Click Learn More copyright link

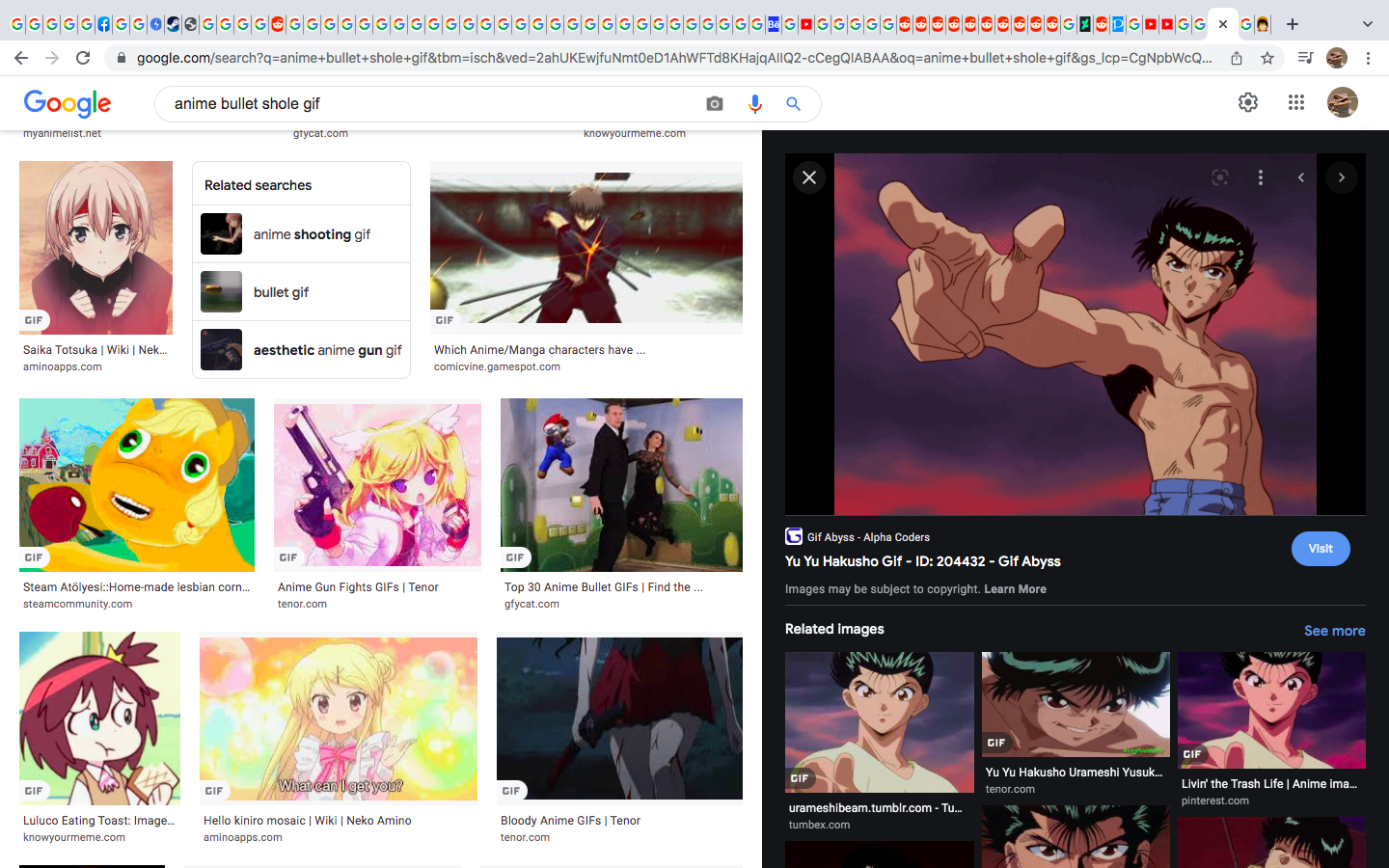click(x=1015, y=589)
